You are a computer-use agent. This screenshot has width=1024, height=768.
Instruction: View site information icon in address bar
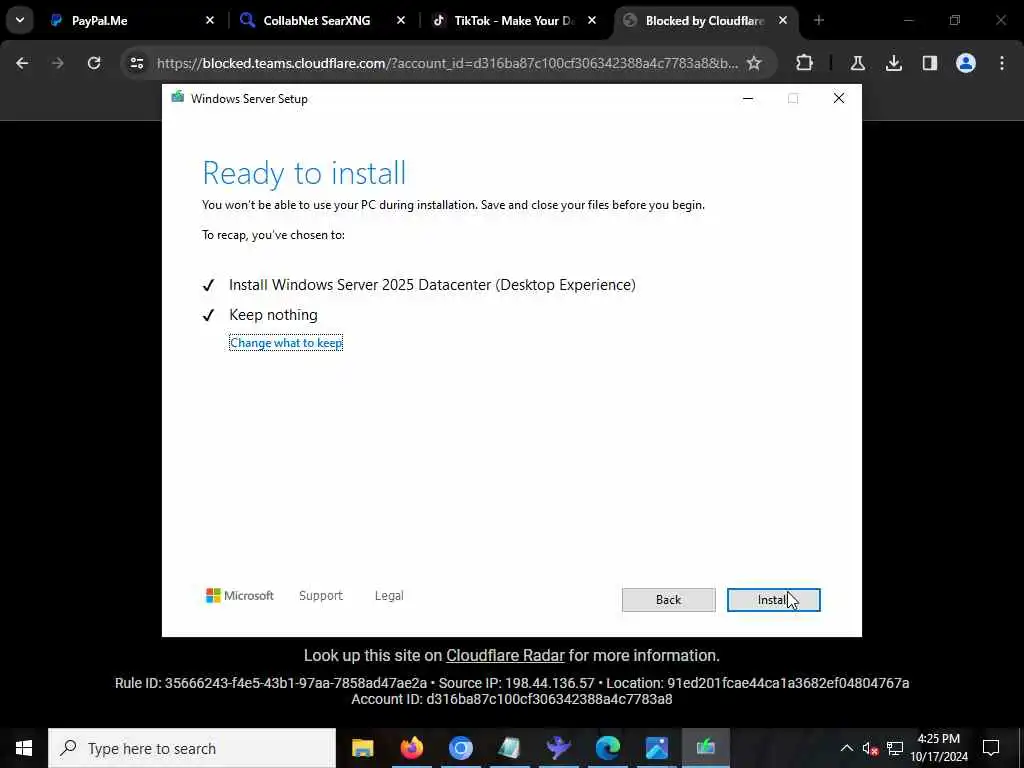point(136,63)
